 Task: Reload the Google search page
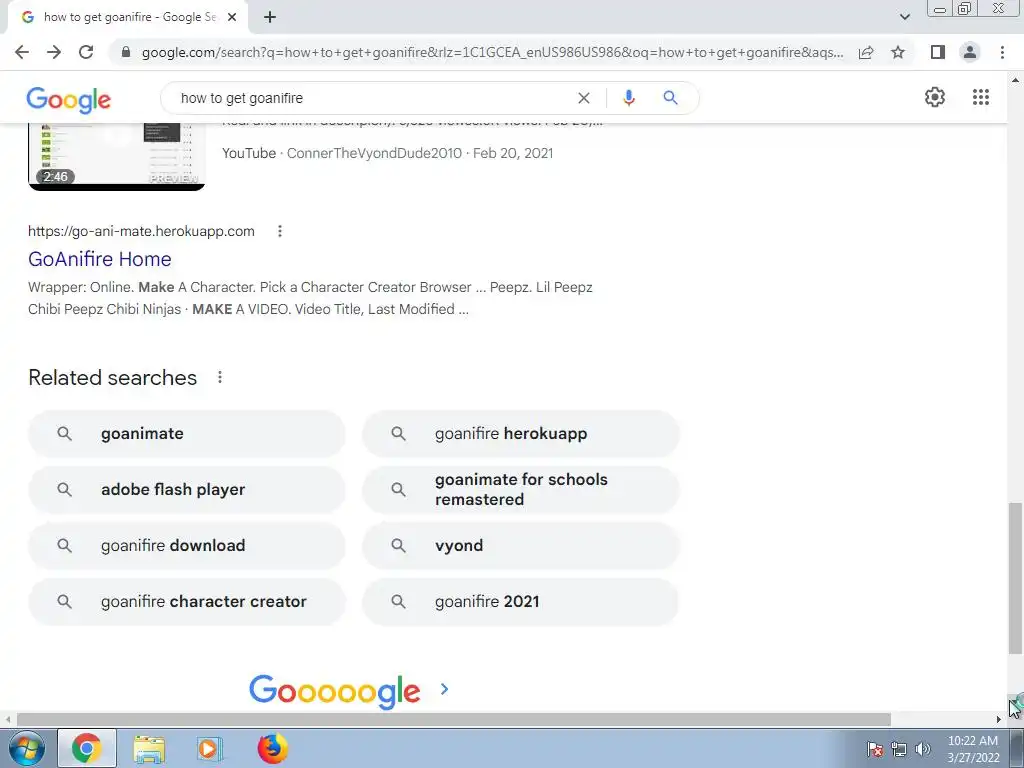coord(86,52)
